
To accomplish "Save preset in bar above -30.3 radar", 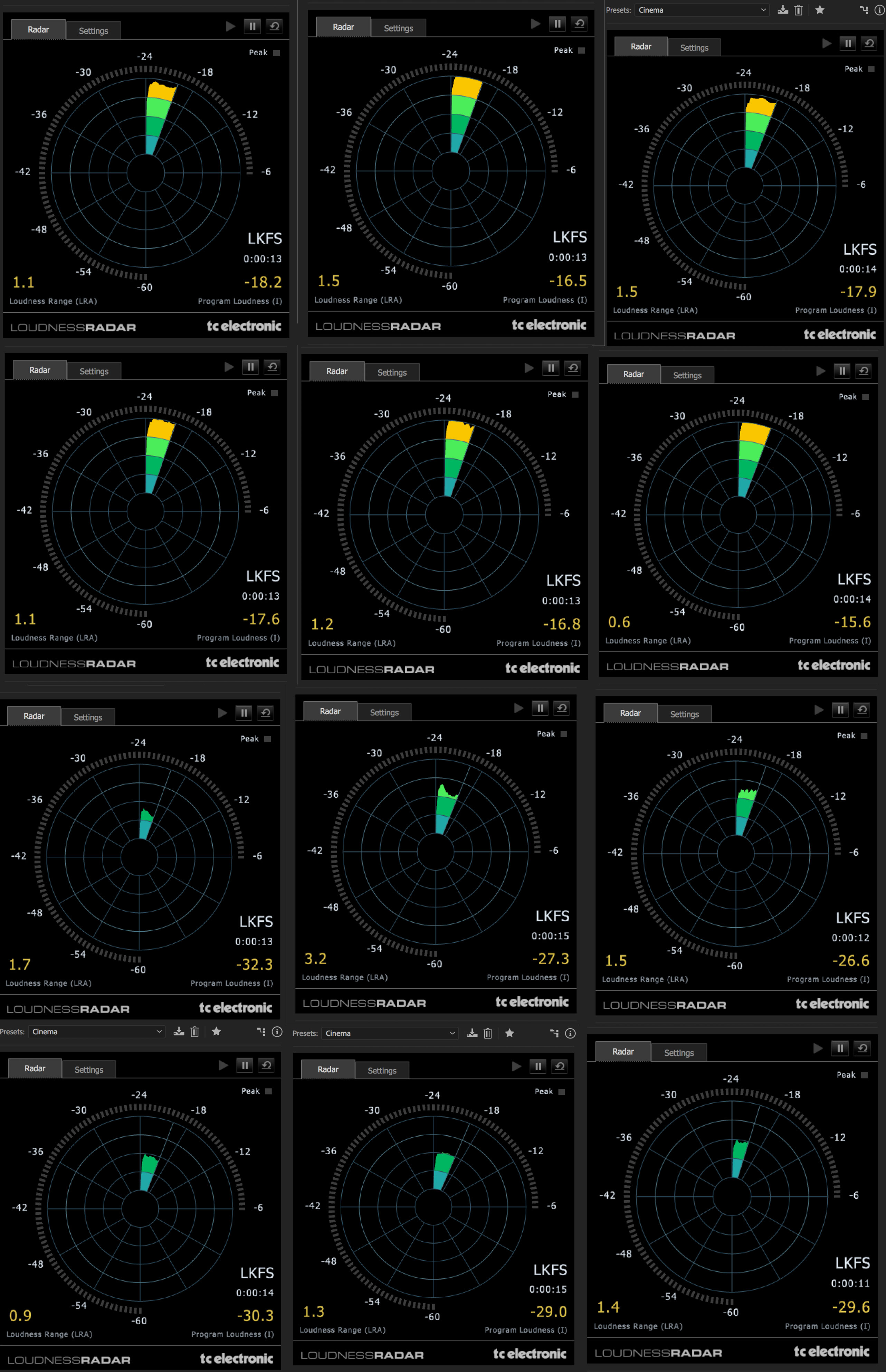I will pos(179,1032).
